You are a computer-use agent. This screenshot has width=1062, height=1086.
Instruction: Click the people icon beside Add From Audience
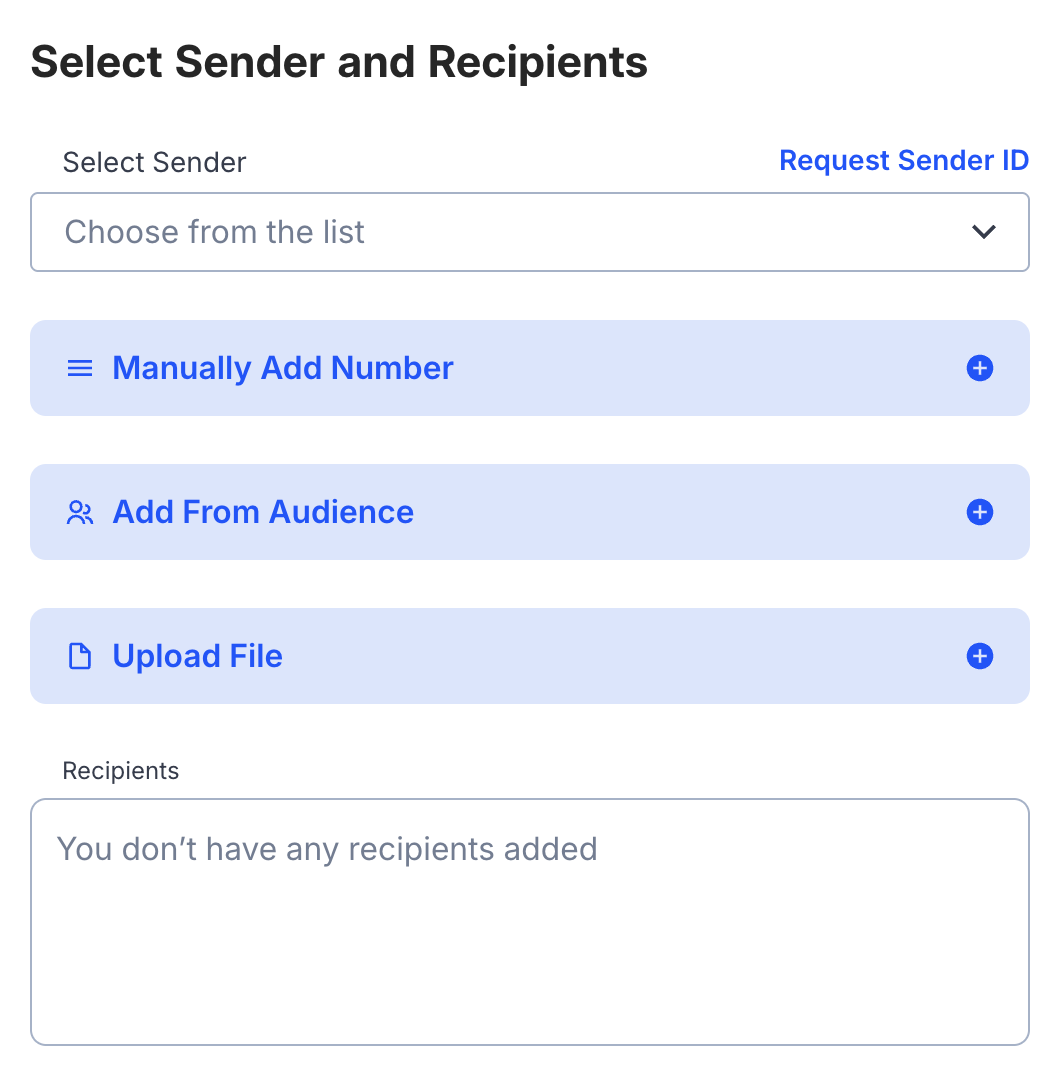[x=79, y=512]
